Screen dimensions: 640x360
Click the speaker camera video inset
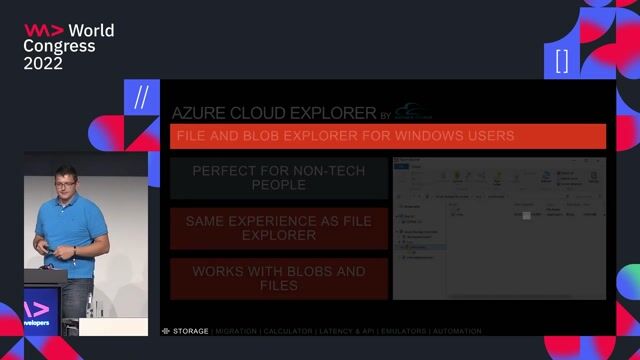pyautogui.click(x=86, y=244)
